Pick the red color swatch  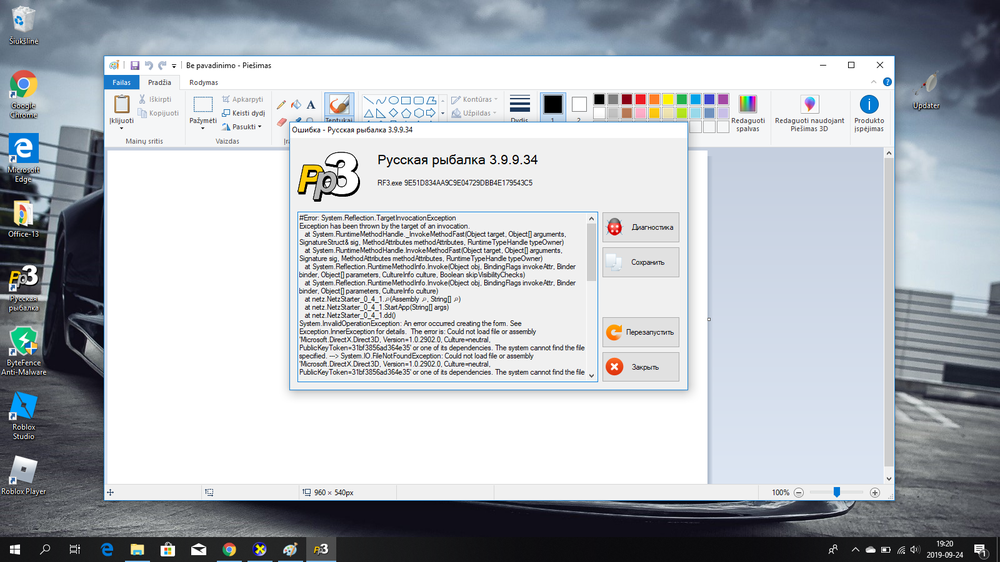click(x=641, y=99)
